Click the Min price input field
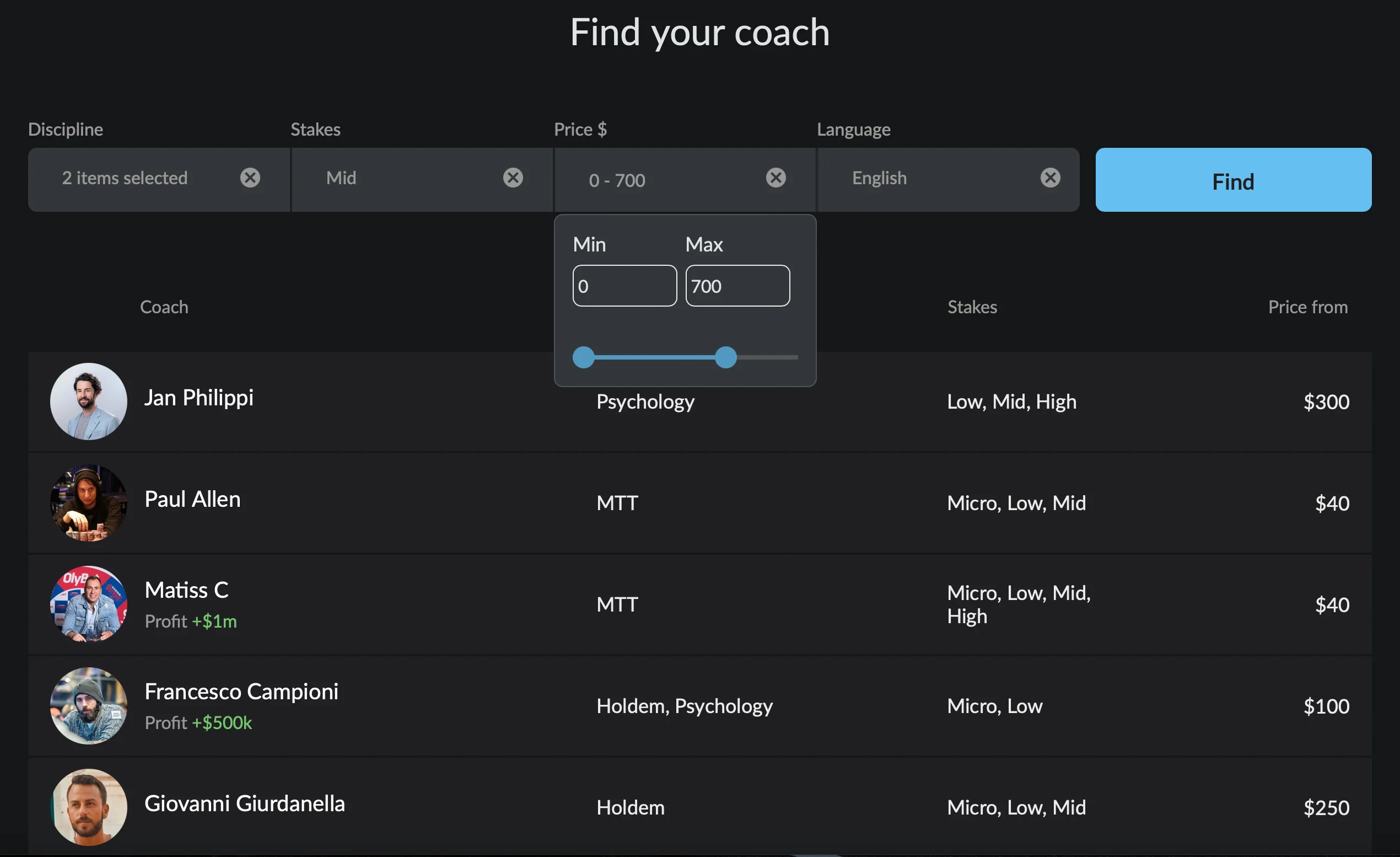The width and height of the screenshot is (1400, 857). (x=624, y=286)
